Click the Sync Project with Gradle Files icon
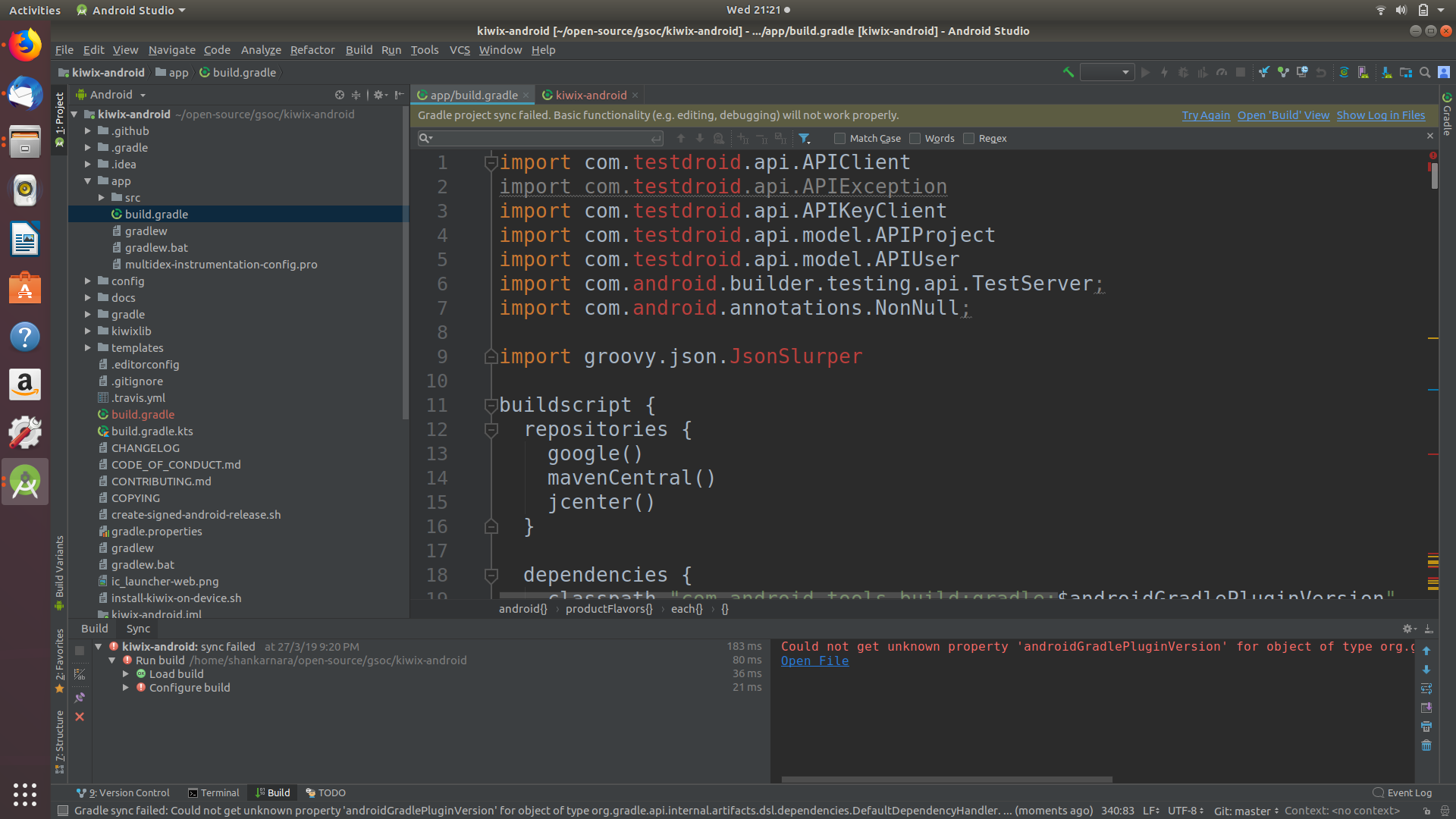1456x819 pixels. click(1344, 73)
